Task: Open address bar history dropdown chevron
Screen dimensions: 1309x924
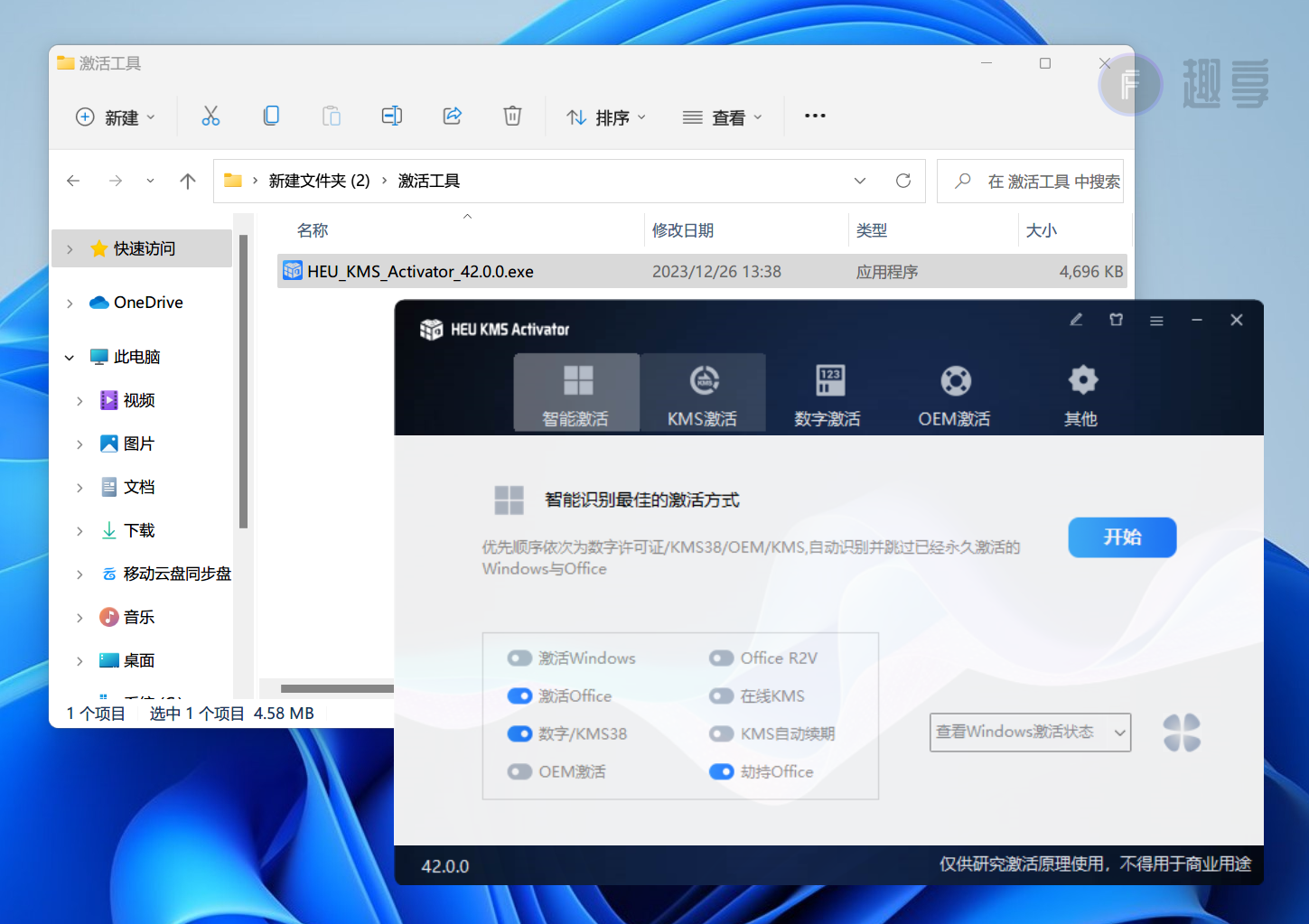Action: pos(860,181)
